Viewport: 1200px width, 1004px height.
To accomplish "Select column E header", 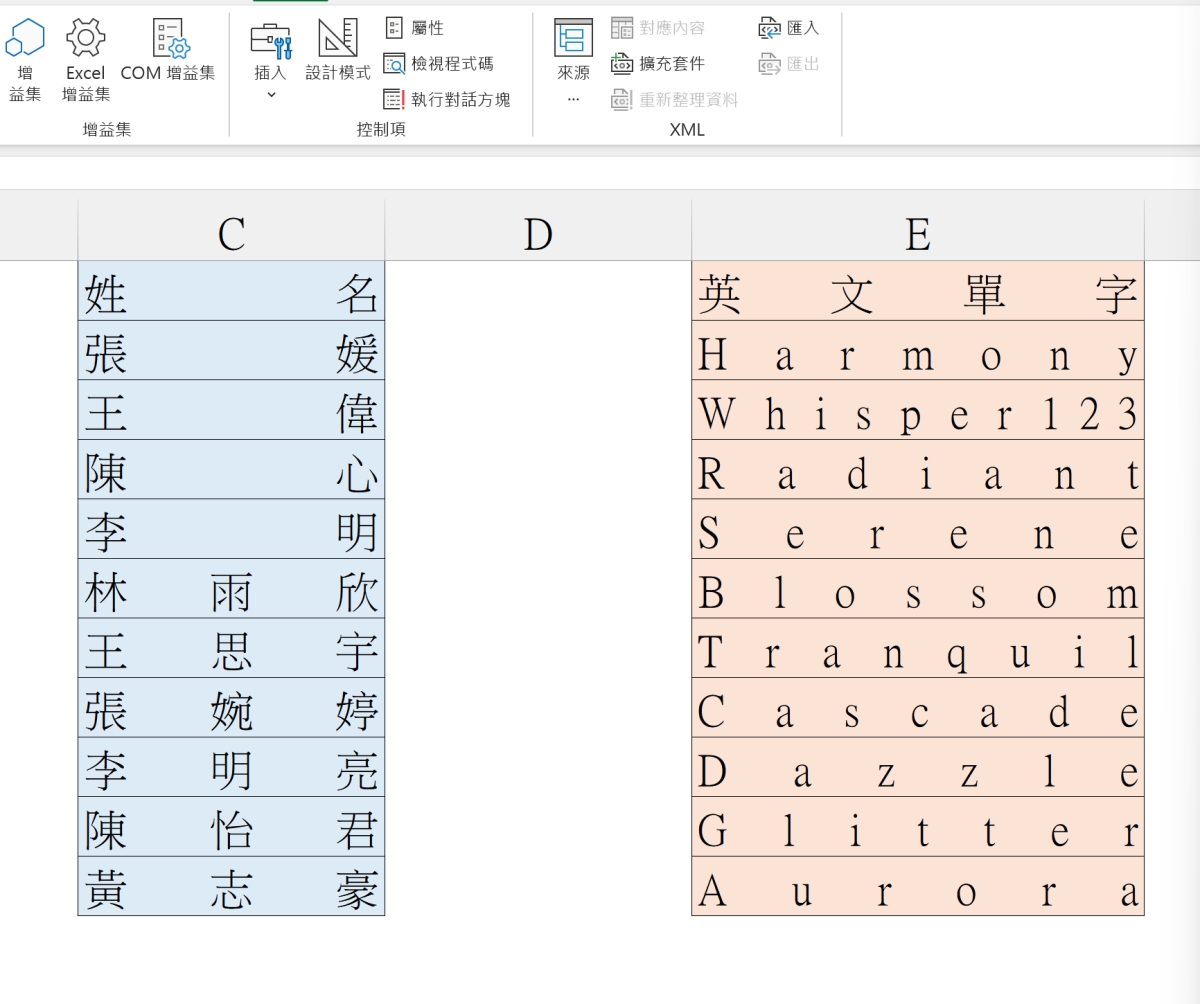I will tap(917, 234).
